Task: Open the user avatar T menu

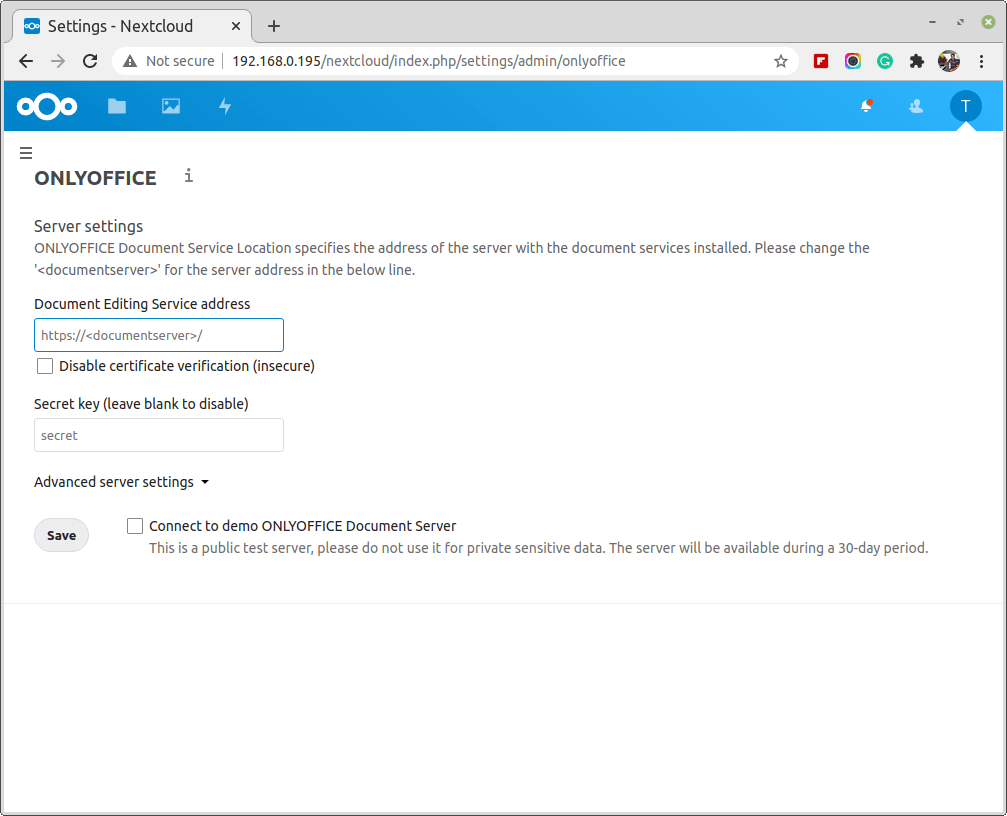Action: coord(965,106)
